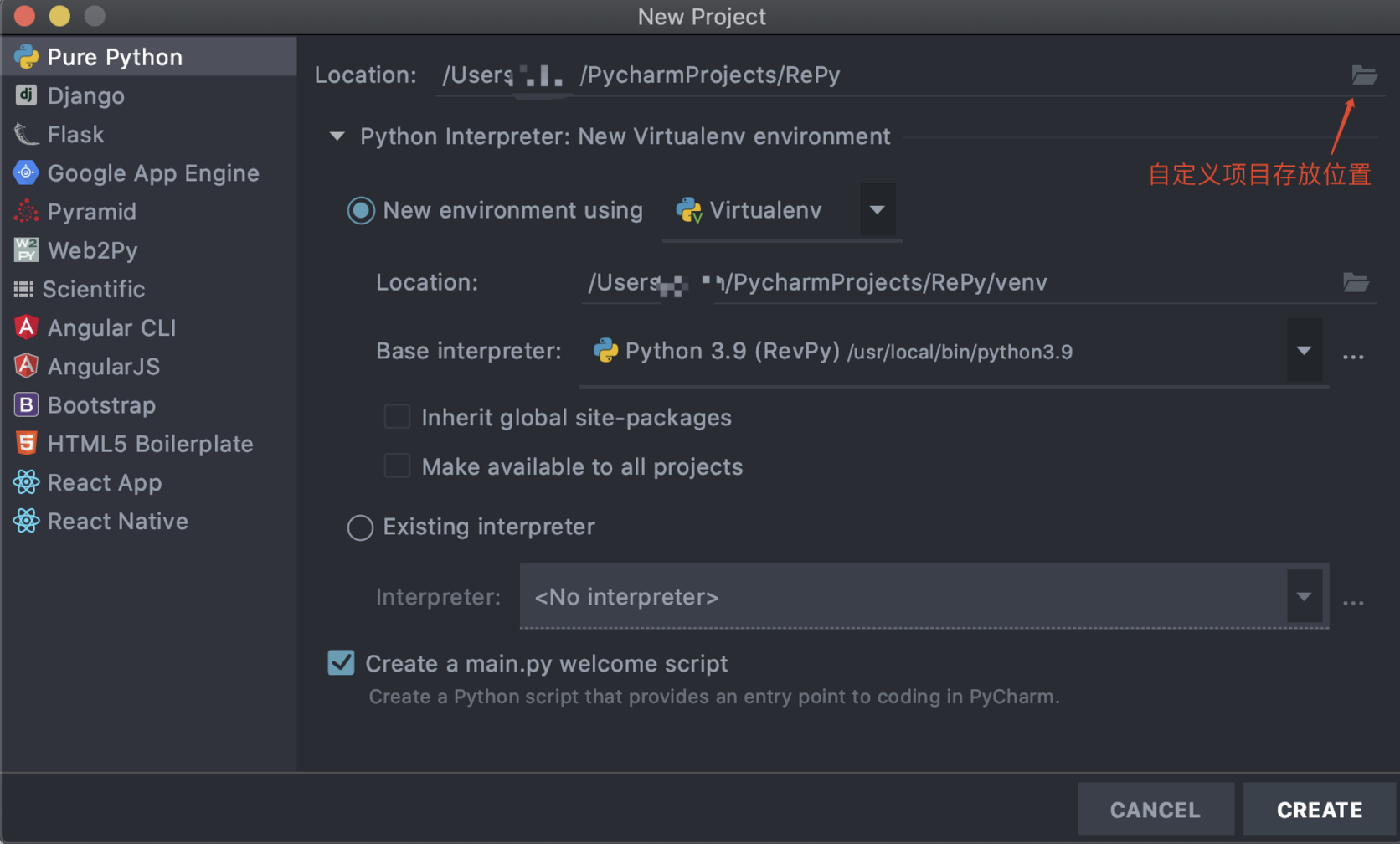Browse for project location folder icon
Image resolution: width=1400 pixels, height=844 pixels.
click(x=1364, y=75)
